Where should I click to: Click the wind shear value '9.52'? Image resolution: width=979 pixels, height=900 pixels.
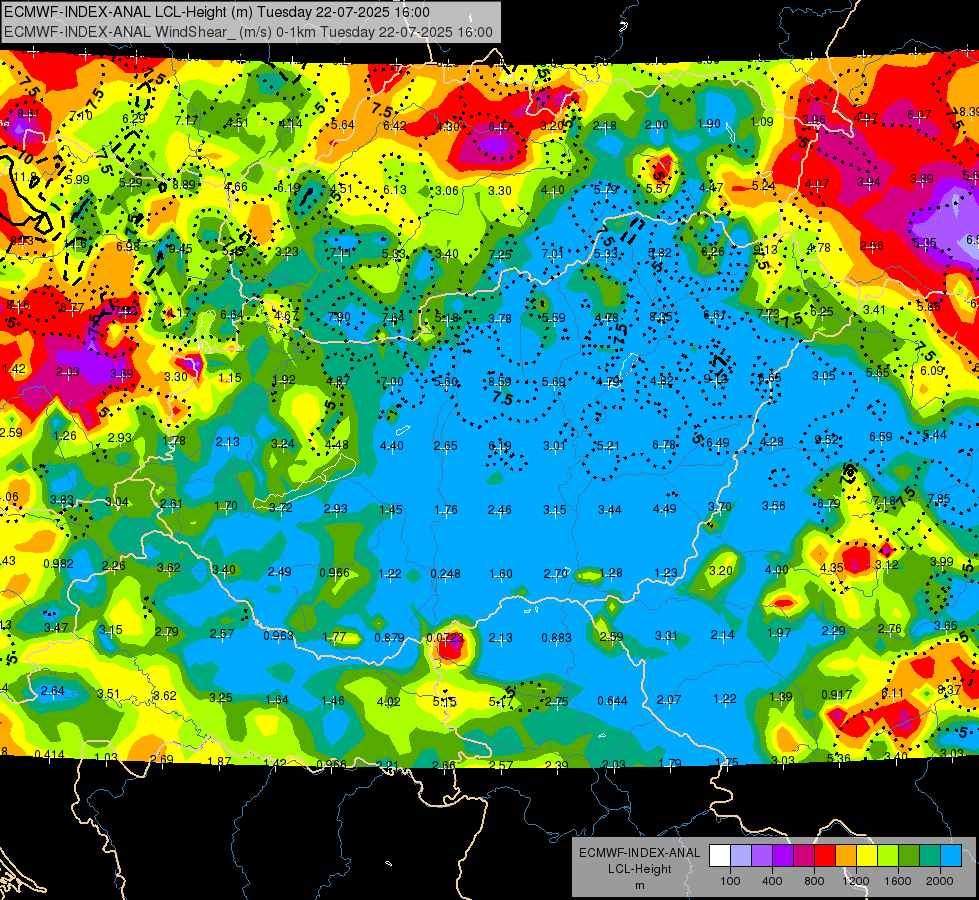coord(827,440)
